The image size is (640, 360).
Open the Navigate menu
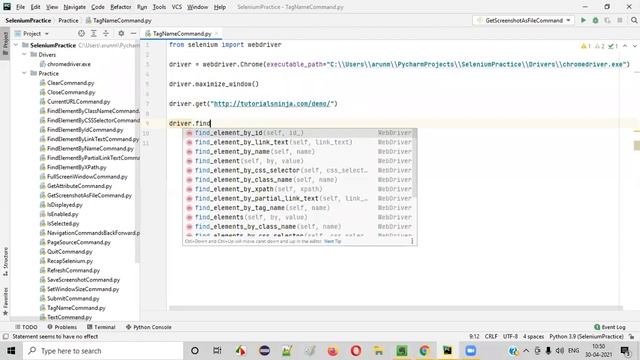tap(75, 7)
